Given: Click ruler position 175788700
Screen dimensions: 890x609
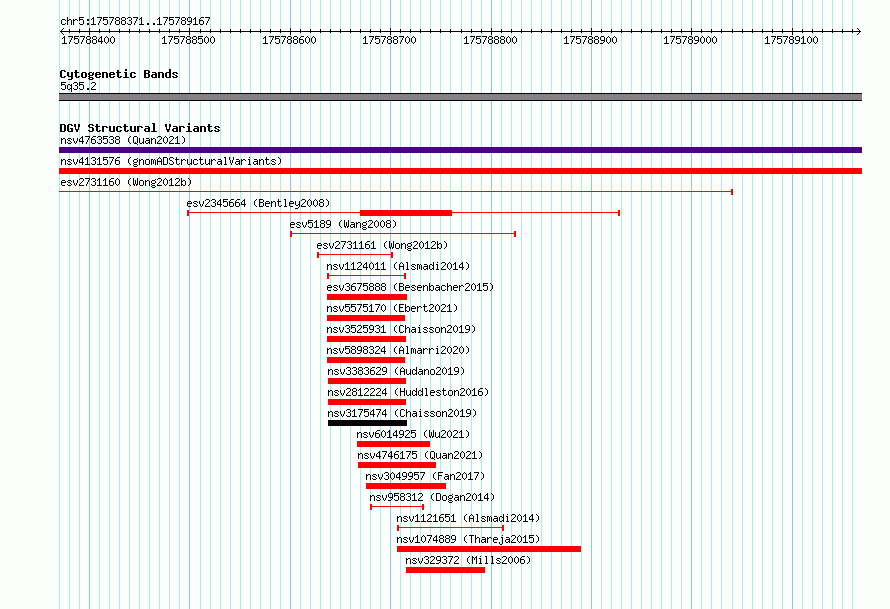Looking at the screenshot, I should [x=389, y=40].
